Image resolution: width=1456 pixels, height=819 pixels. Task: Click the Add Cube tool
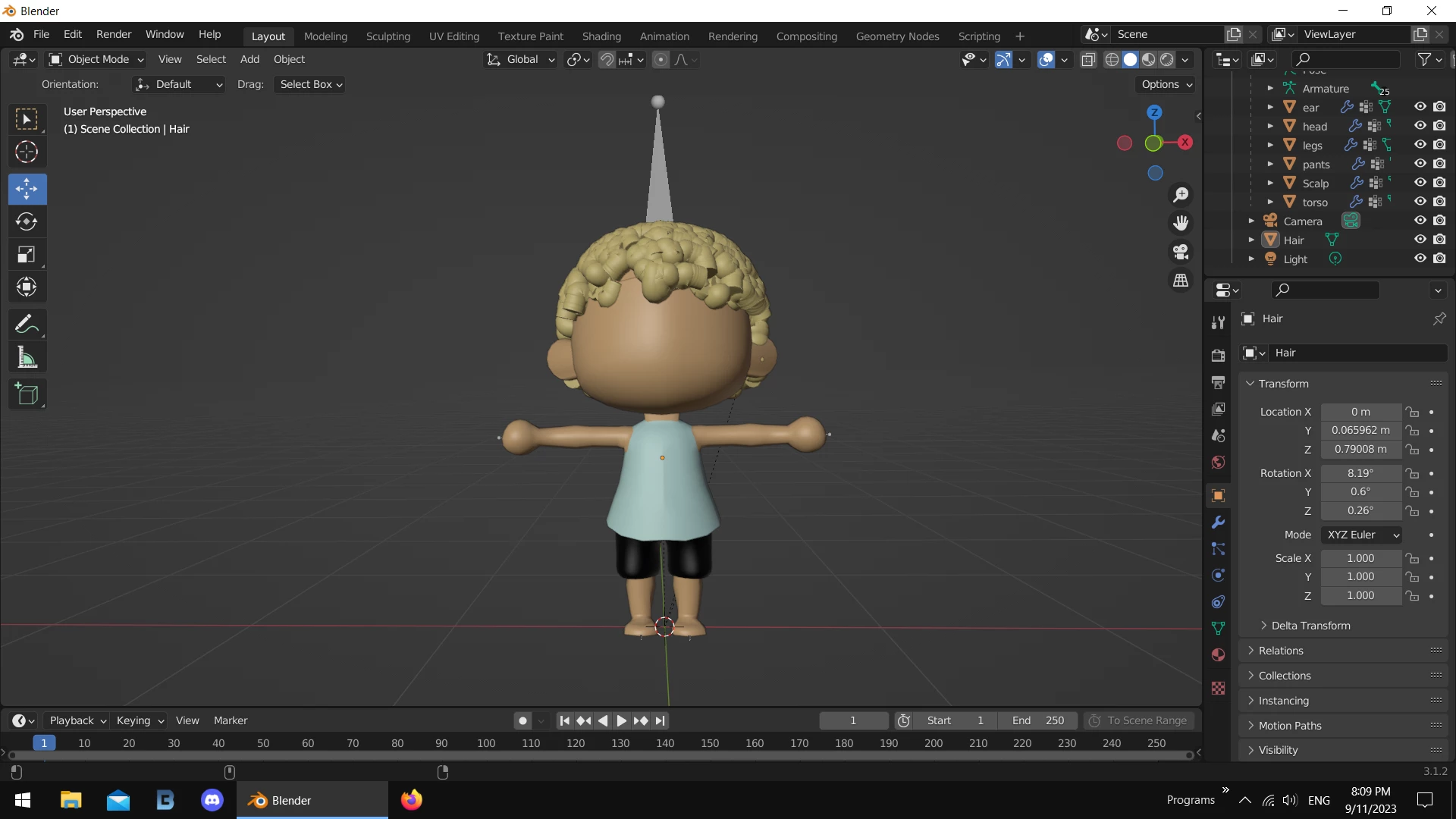(x=27, y=394)
